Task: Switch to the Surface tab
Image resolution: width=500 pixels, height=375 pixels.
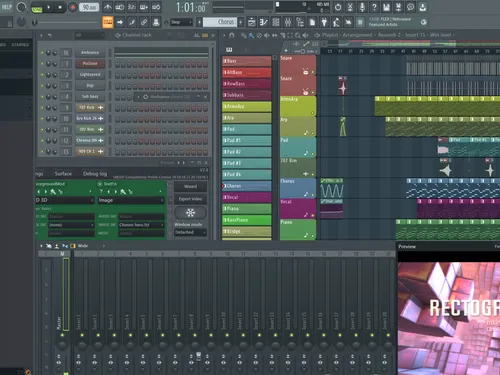Action: point(63,174)
